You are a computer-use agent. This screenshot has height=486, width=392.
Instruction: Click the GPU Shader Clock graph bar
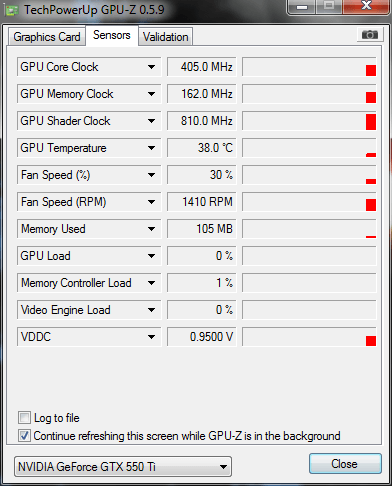point(309,121)
